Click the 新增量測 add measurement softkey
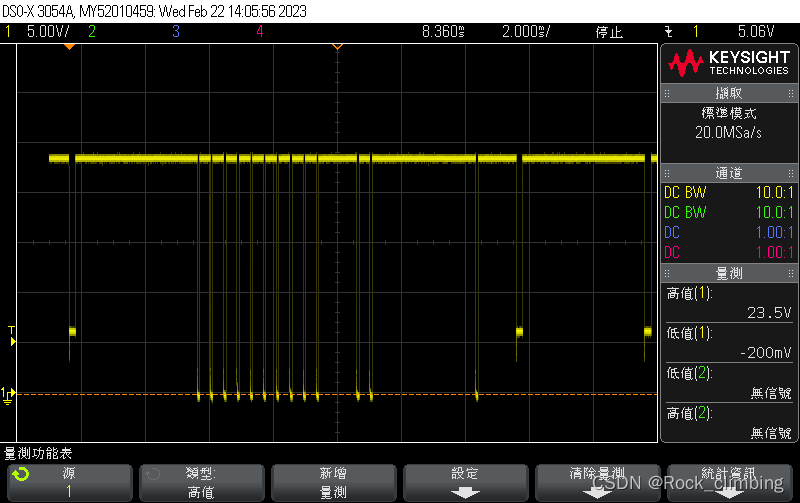This screenshot has width=800, height=503. coord(334,483)
